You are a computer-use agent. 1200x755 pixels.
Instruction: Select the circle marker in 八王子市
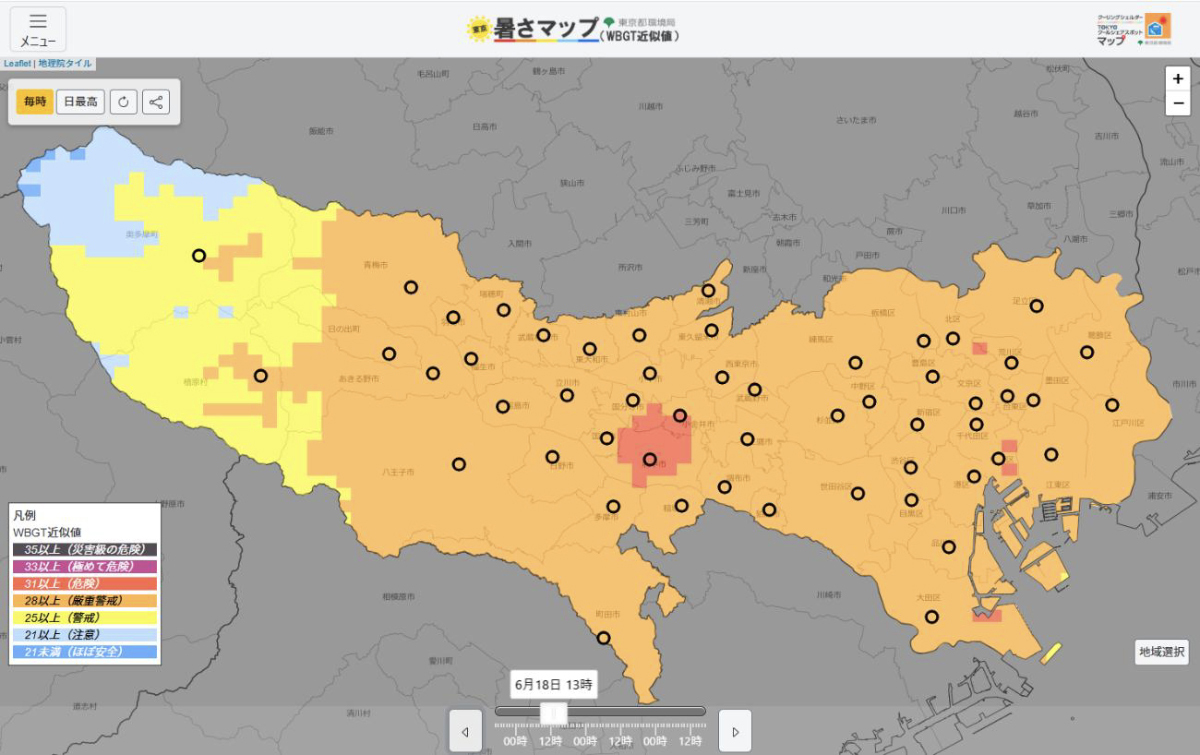click(x=459, y=464)
